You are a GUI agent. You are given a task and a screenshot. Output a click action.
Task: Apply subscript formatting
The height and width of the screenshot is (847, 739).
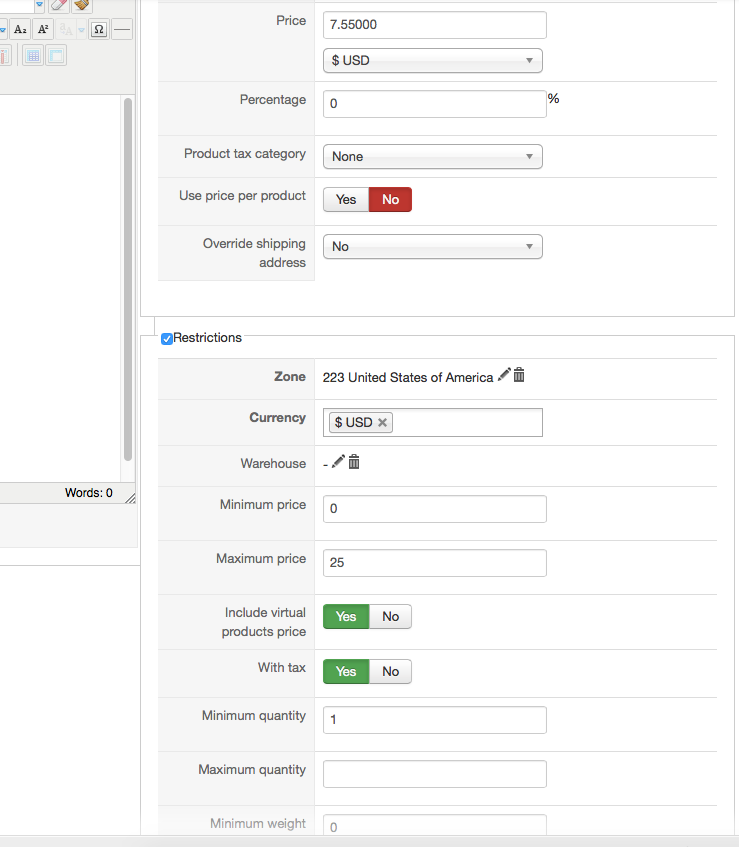coord(20,29)
